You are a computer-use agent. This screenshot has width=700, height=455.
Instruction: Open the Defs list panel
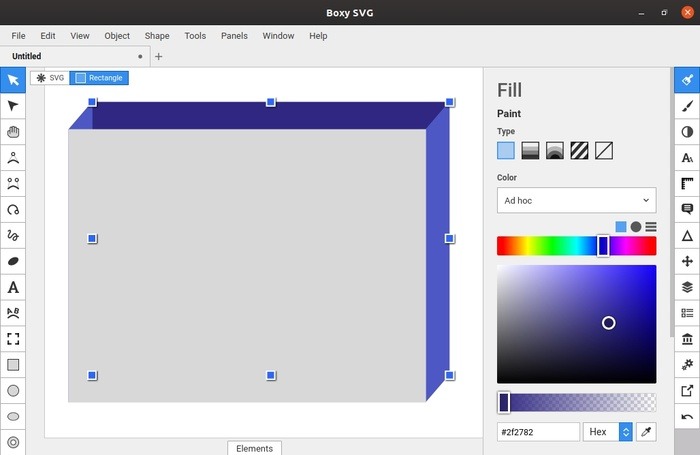tap(687, 313)
